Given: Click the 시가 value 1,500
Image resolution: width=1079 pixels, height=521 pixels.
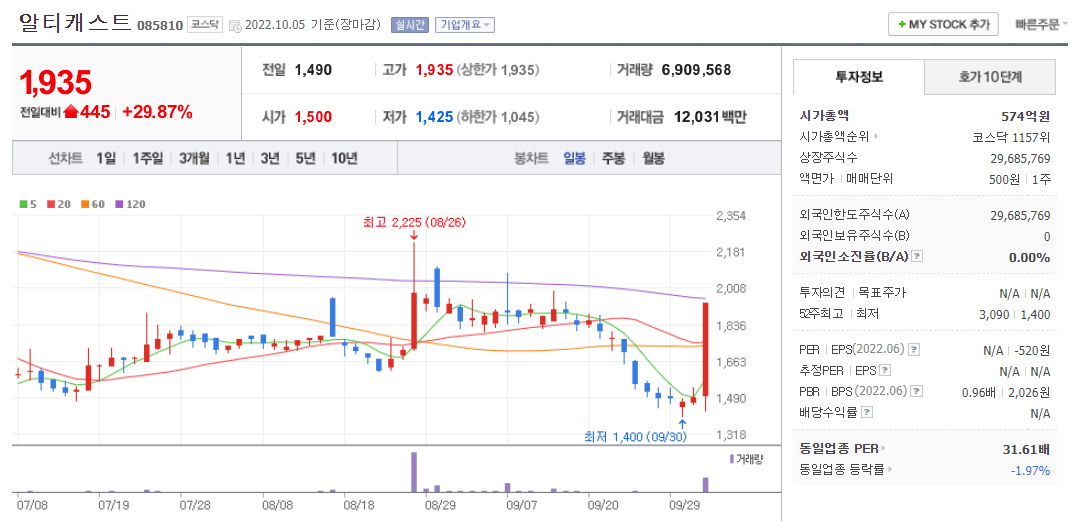Looking at the screenshot, I should tap(314, 117).
